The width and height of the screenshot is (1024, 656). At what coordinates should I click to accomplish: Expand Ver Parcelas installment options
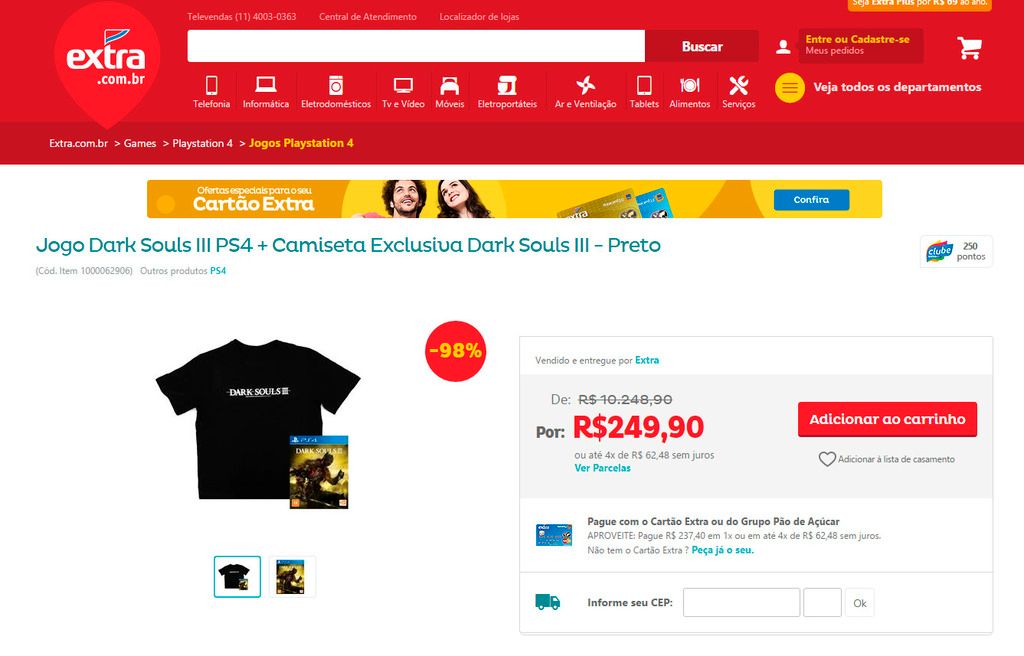[x=603, y=468]
